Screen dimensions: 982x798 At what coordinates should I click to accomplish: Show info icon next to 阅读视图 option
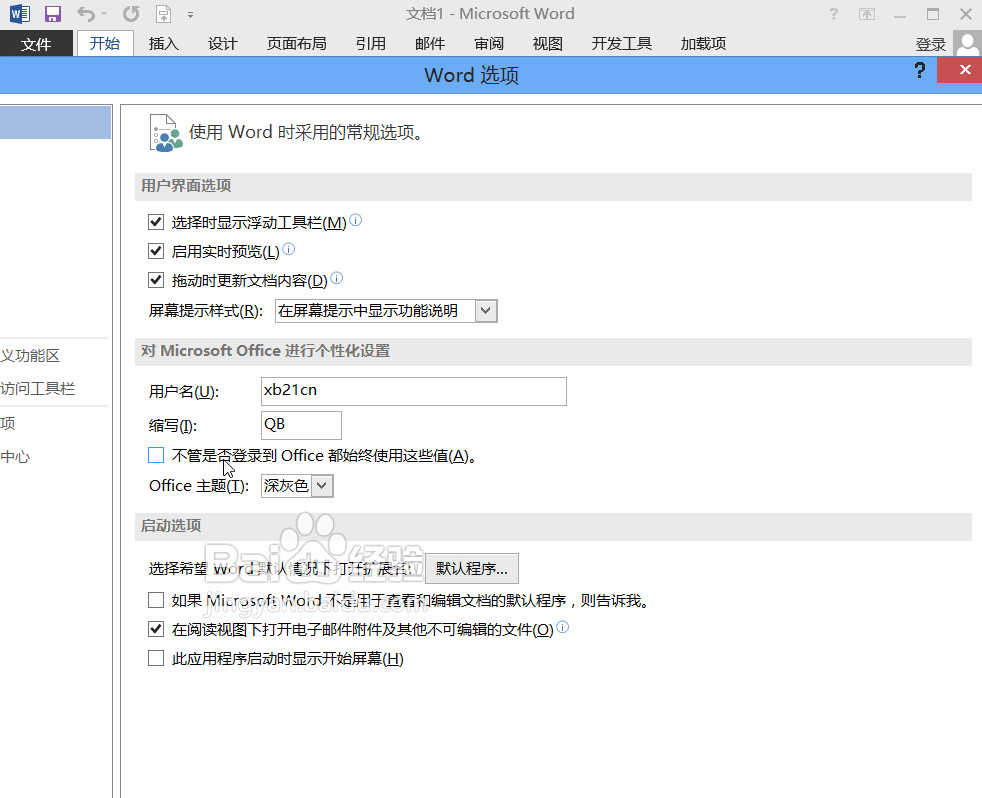[x=562, y=627]
